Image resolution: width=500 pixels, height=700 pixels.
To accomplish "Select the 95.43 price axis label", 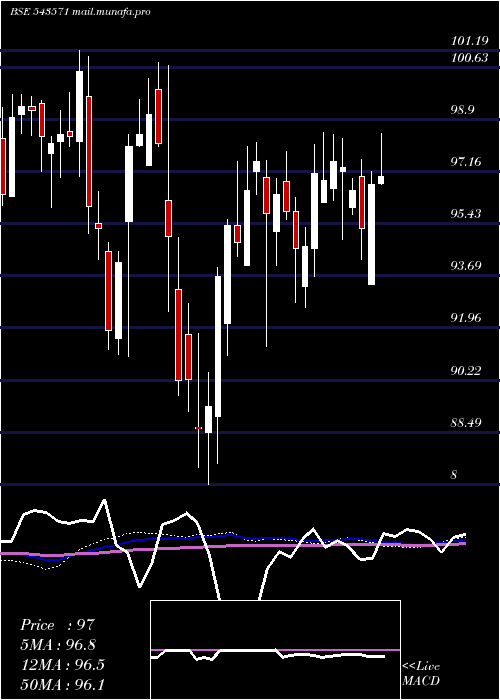I will (467, 214).
